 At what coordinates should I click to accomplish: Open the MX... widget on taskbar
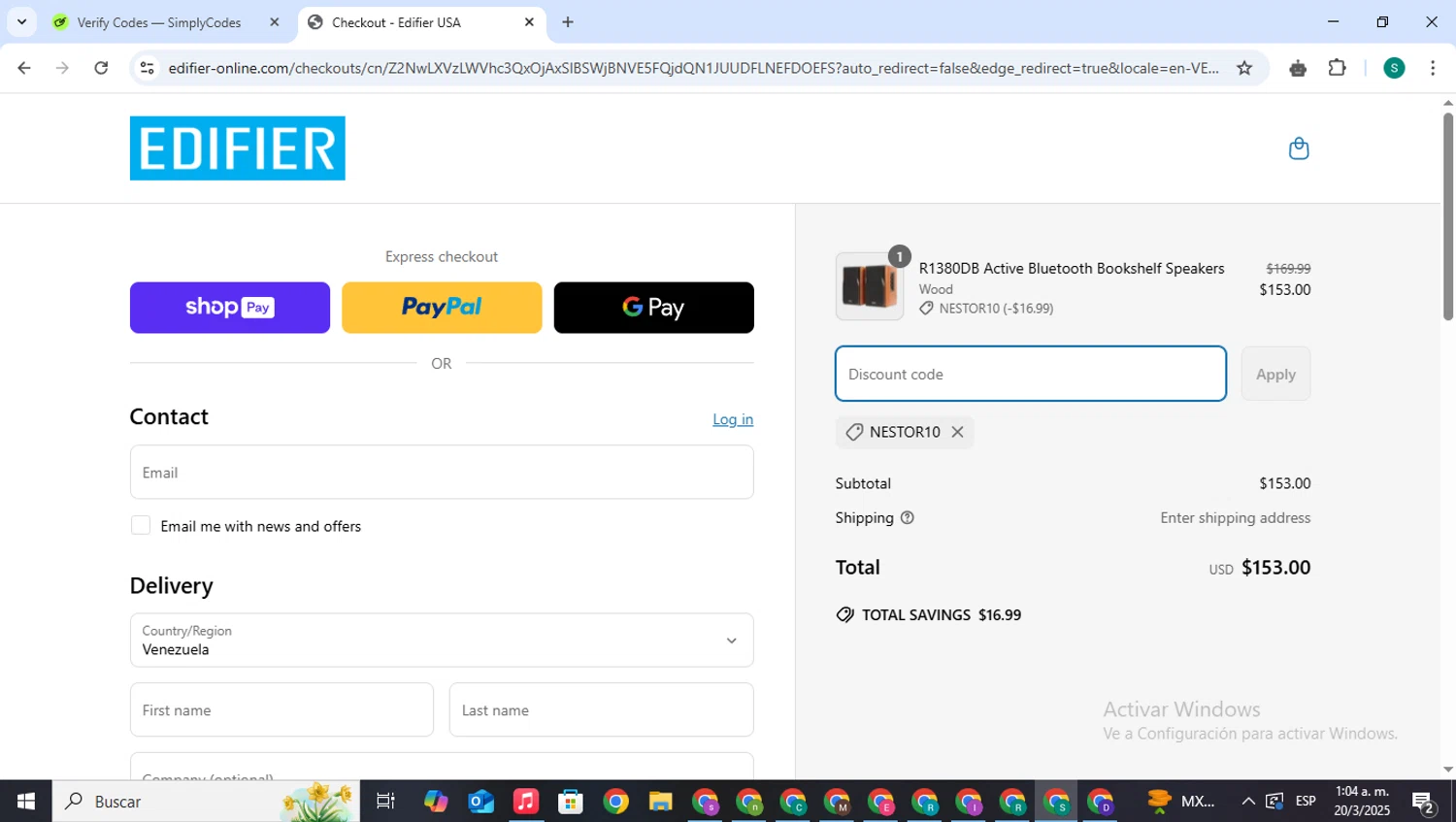pyautogui.click(x=1180, y=802)
